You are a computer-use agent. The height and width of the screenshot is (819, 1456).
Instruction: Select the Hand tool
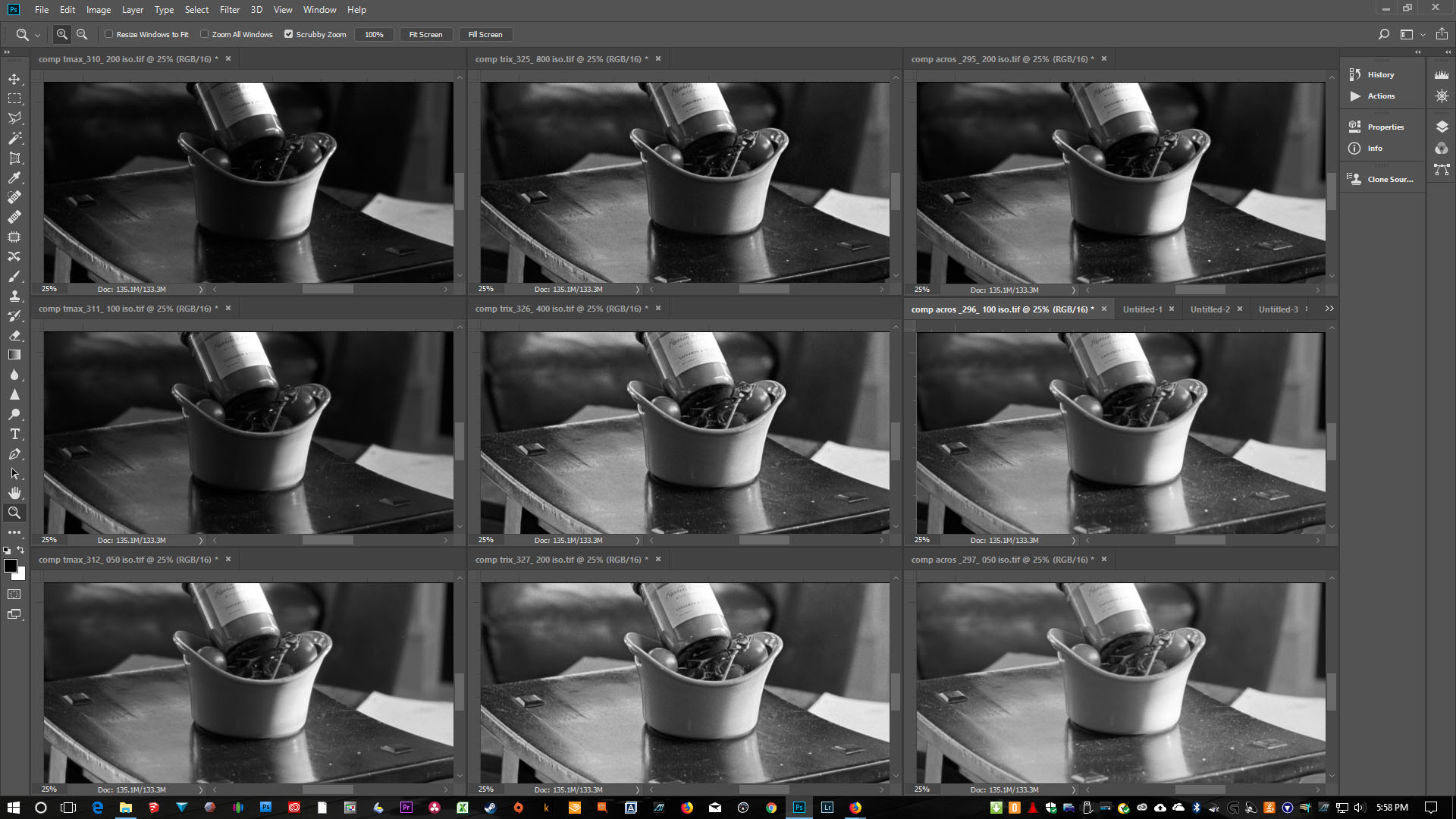tap(14, 493)
